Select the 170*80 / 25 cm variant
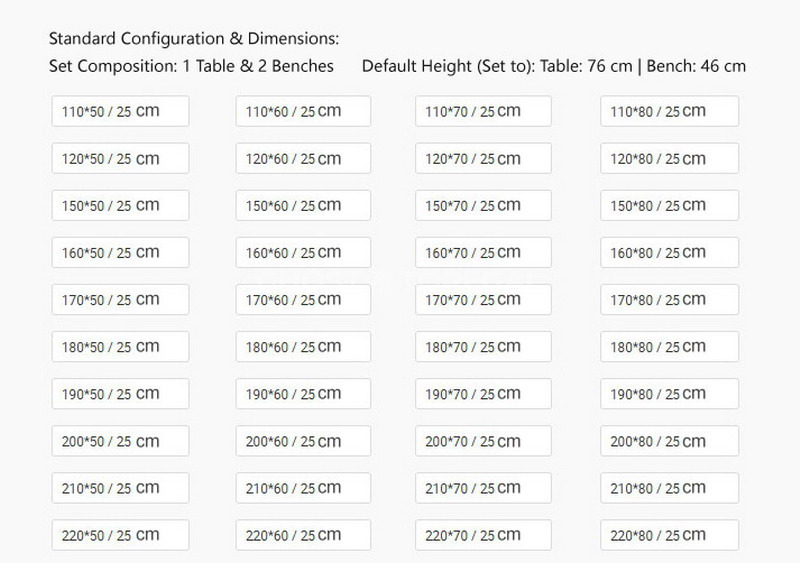Viewport: 800px width, 563px height. point(669,299)
